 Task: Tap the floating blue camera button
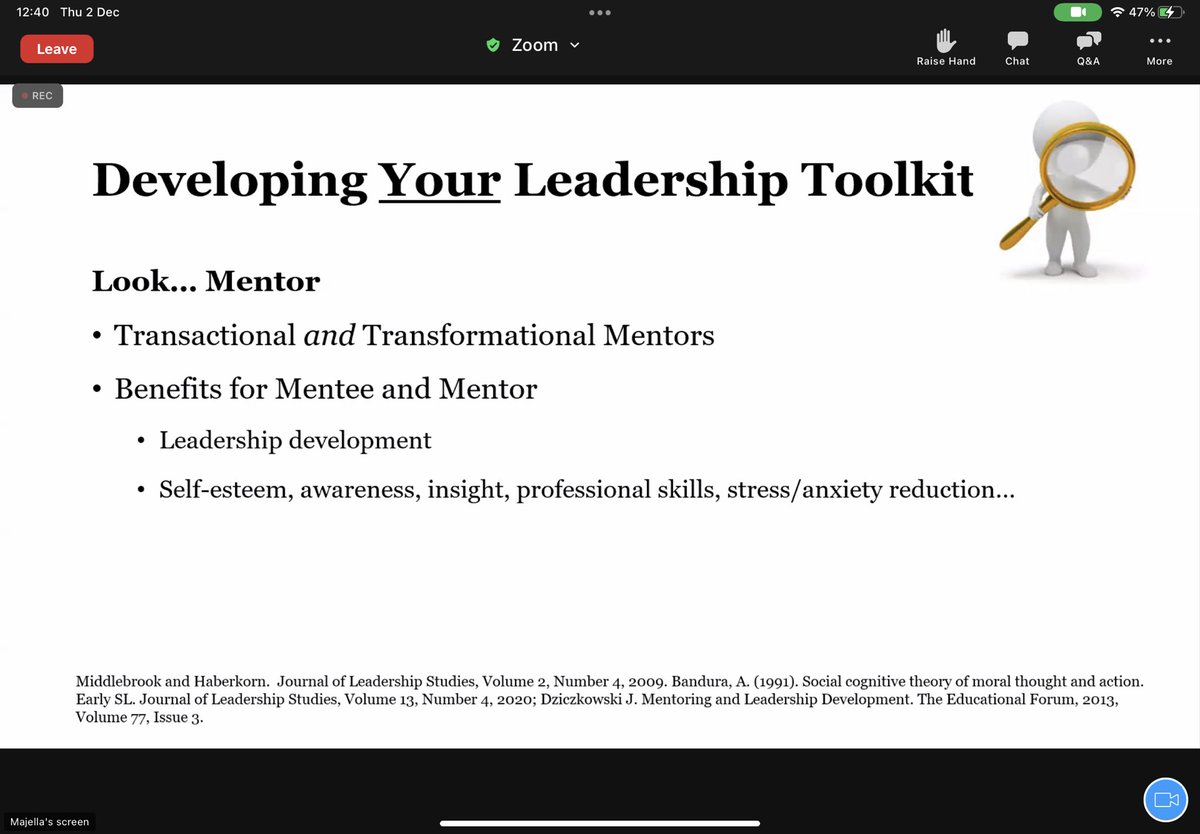click(x=1165, y=799)
